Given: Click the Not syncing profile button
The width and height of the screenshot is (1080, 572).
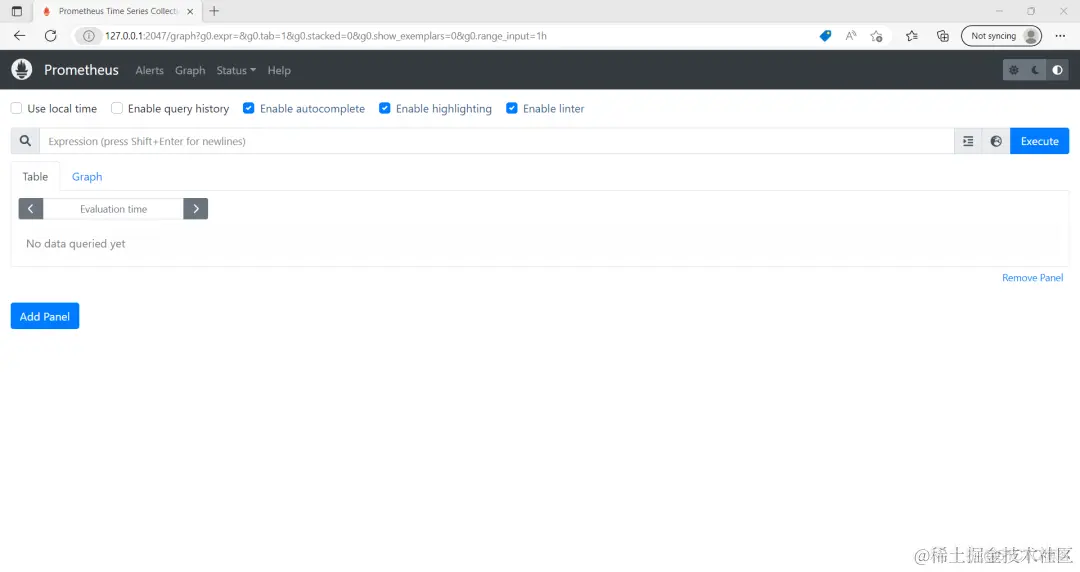Looking at the screenshot, I should tap(1001, 36).
